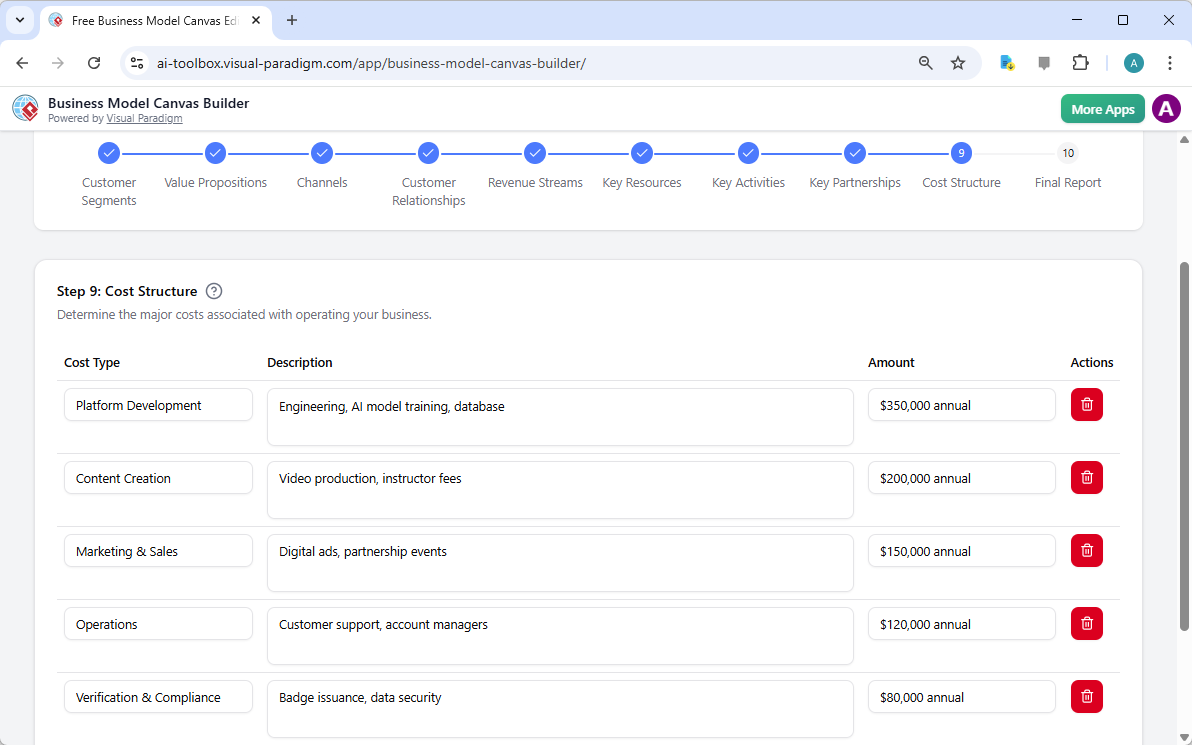Viewport: 1192px width, 745px height.
Task: Delete the Operations cost row
Action: click(x=1086, y=624)
